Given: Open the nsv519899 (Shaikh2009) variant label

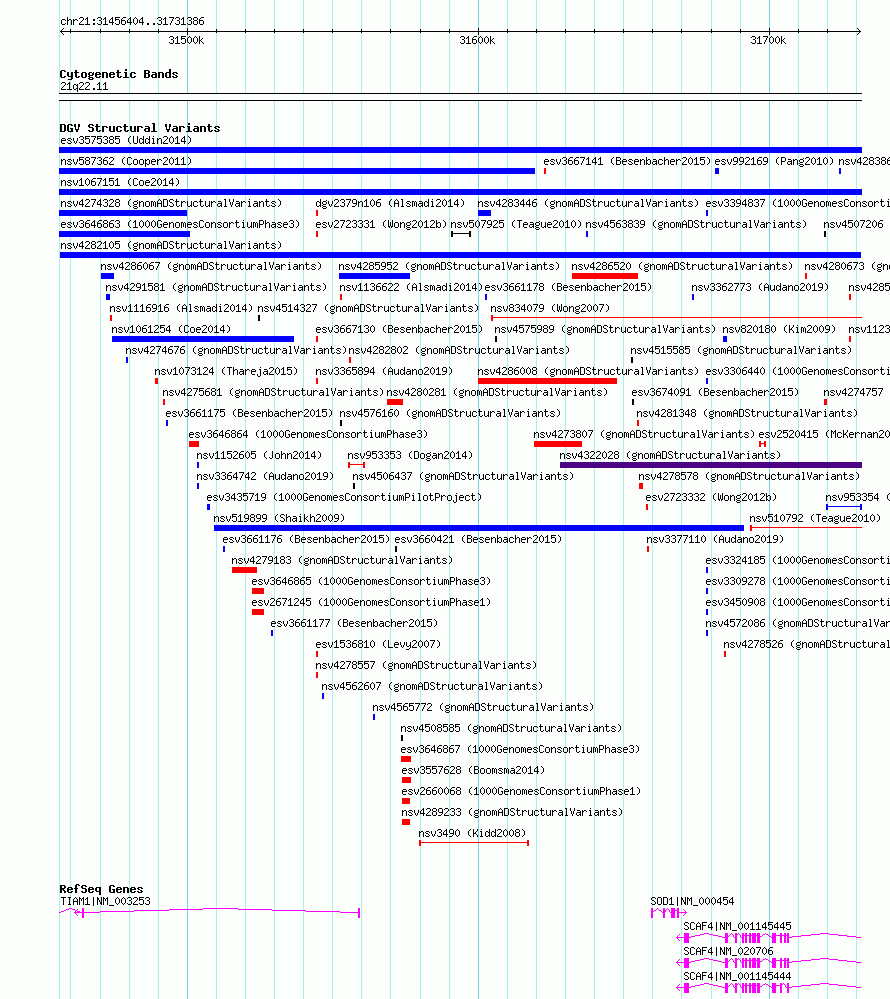Looking at the screenshot, I should coord(279,518).
